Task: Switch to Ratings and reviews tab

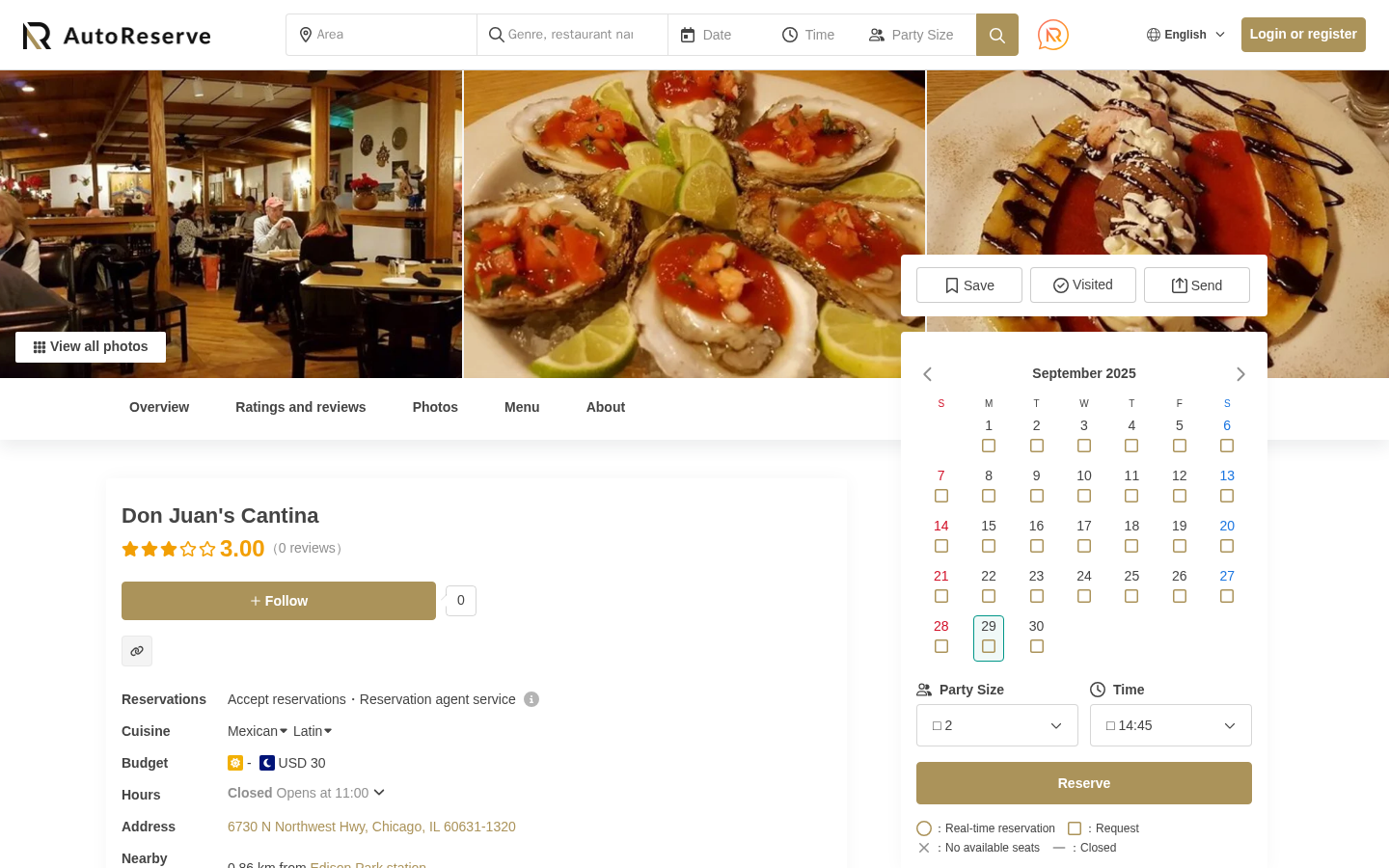Action: click(x=301, y=407)
